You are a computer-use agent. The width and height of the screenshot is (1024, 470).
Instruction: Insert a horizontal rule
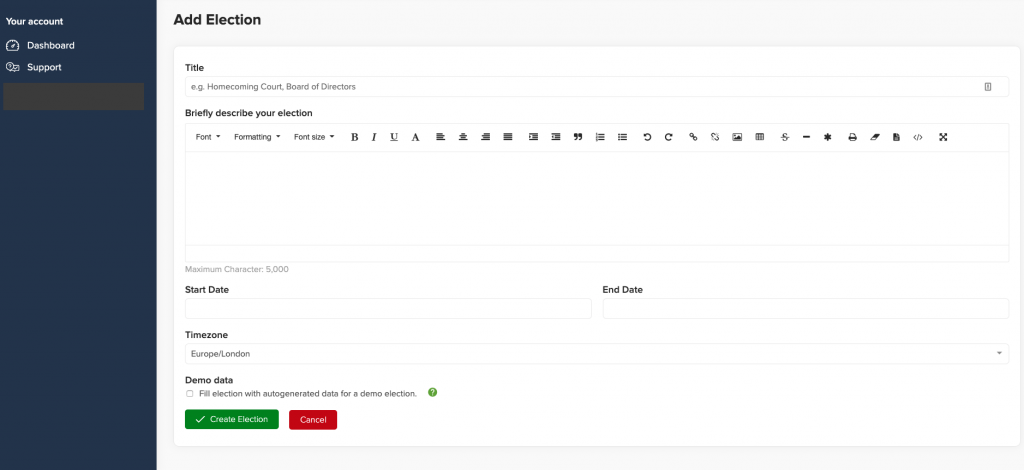click(807, 137)
